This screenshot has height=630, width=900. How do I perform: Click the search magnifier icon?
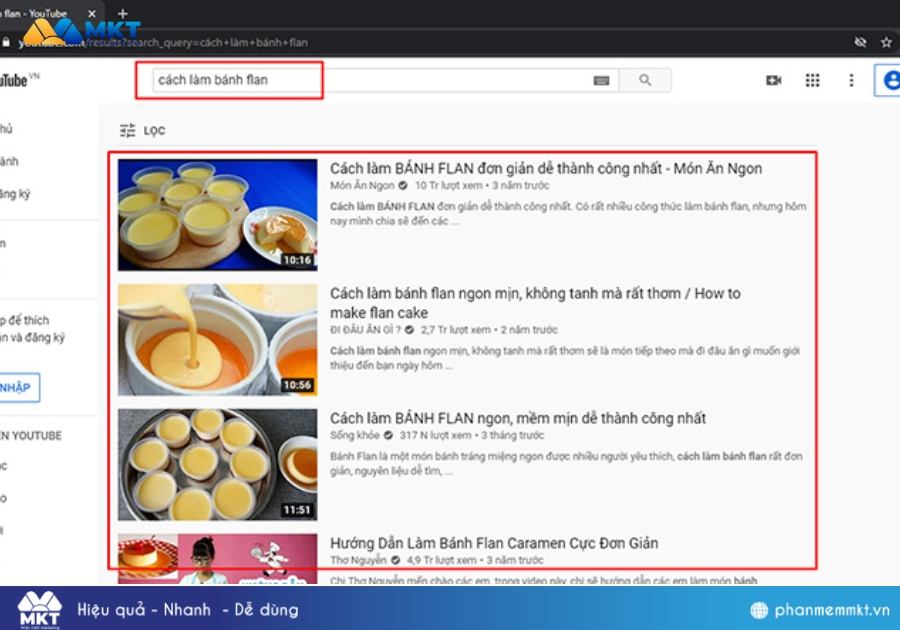645,80
